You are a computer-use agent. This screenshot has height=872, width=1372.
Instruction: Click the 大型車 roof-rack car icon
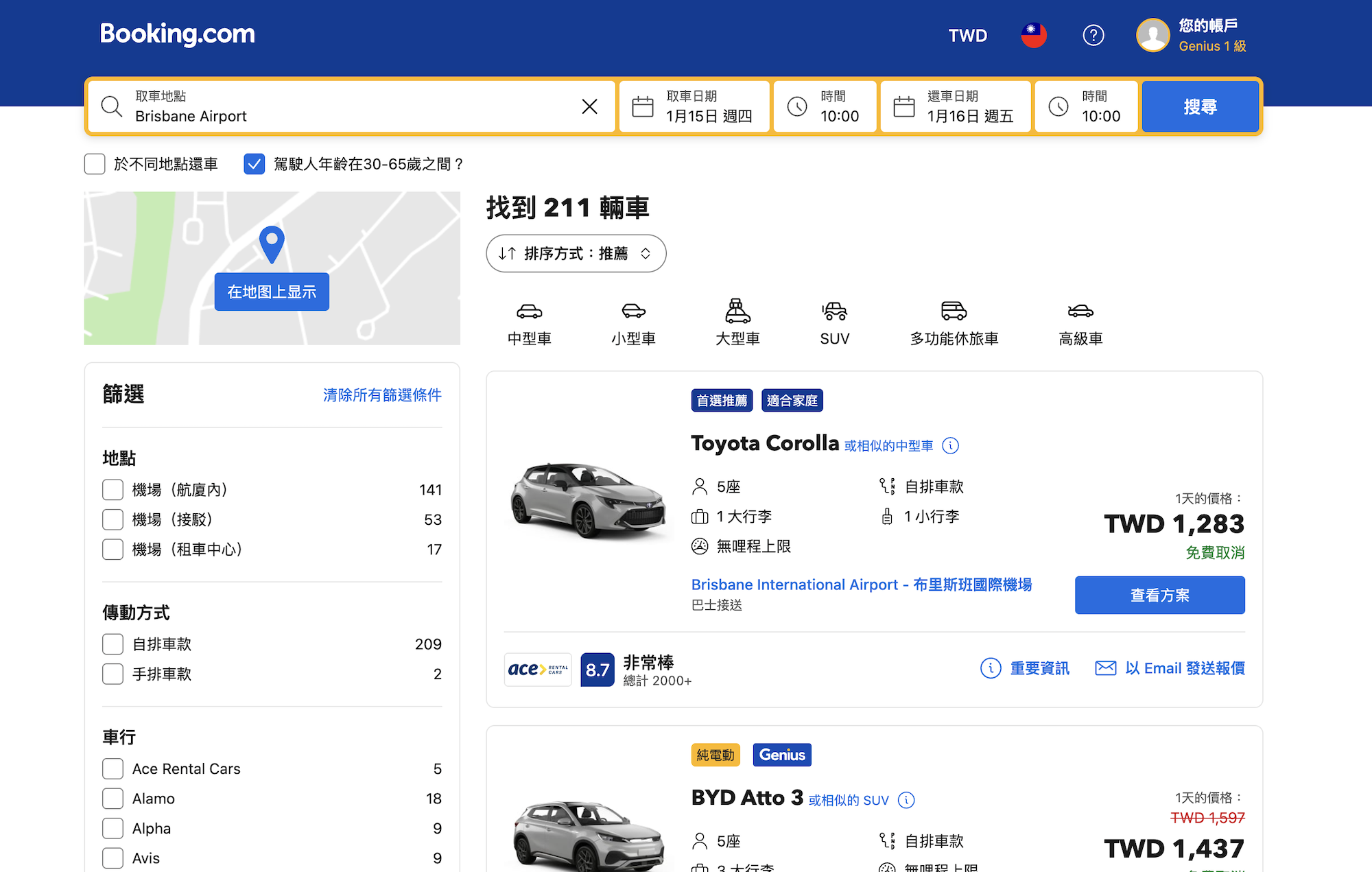pyautogui.click(x=737, y=312)
